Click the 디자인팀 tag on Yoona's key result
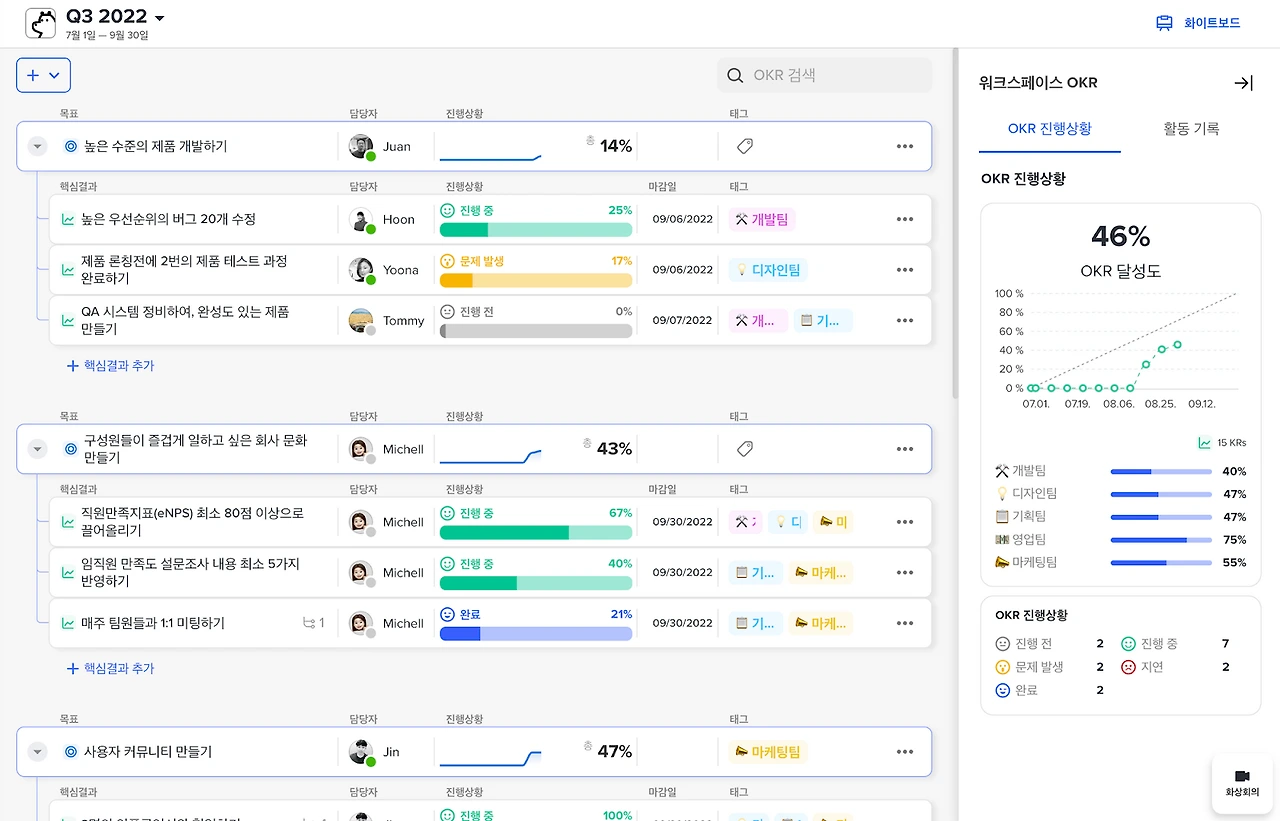The width and height of the screenshot is (1280, 821). (768, 270)
